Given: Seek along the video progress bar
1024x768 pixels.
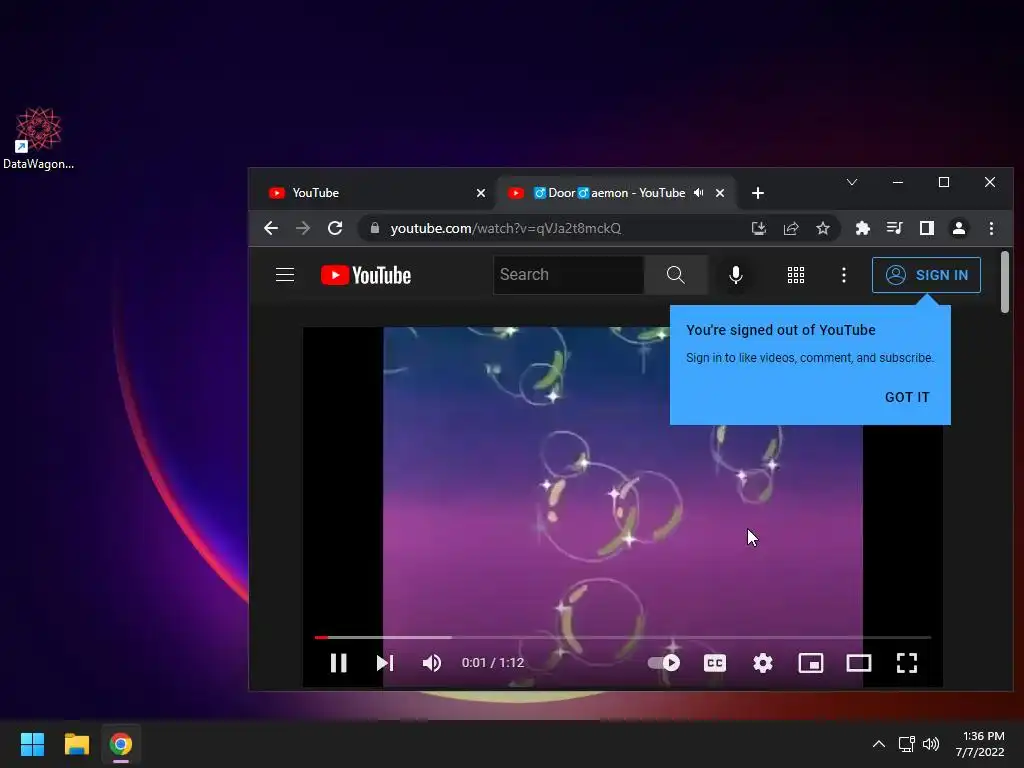Looking at the screenshot, I should click(x=622, y=637).
